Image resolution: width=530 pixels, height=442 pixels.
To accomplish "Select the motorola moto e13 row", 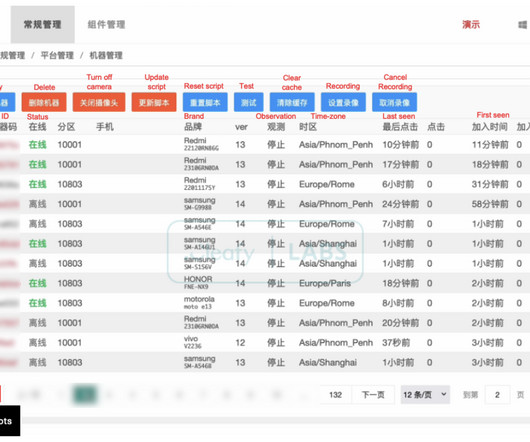I will [x=265, y=303].
